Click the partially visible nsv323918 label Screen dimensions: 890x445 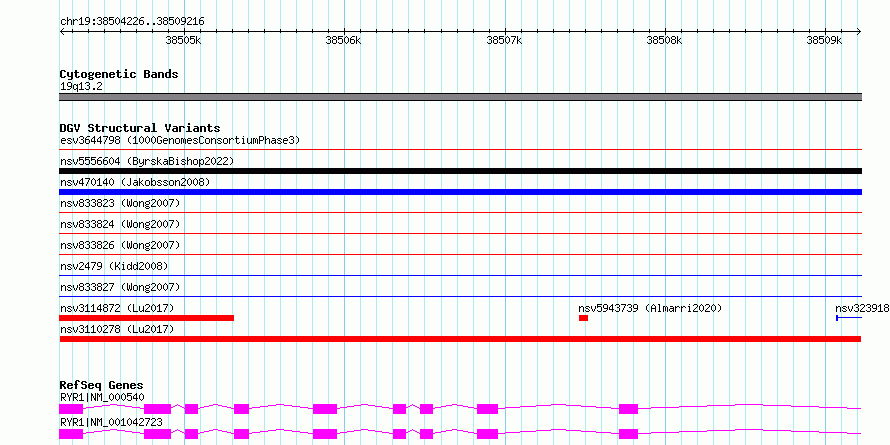(862, 308)
